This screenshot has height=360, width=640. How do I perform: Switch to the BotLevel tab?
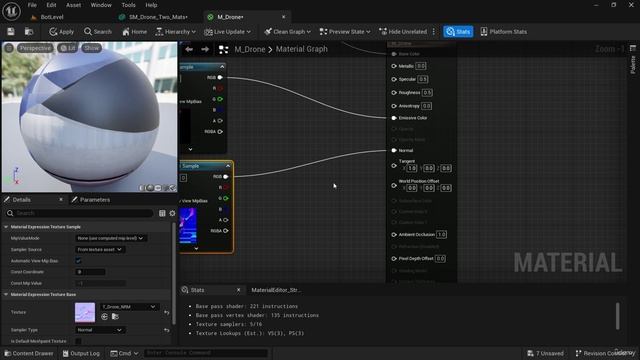pos(52,17)
